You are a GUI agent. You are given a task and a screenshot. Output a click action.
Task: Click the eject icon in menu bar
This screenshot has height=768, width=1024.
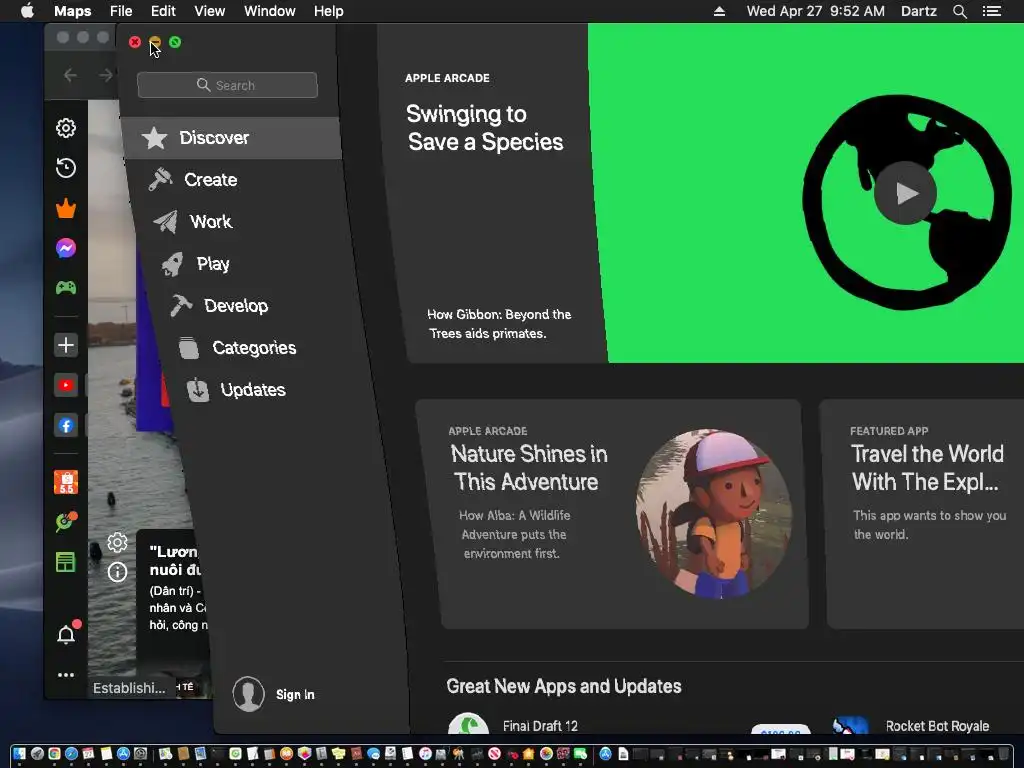click(x=719, y=11)
